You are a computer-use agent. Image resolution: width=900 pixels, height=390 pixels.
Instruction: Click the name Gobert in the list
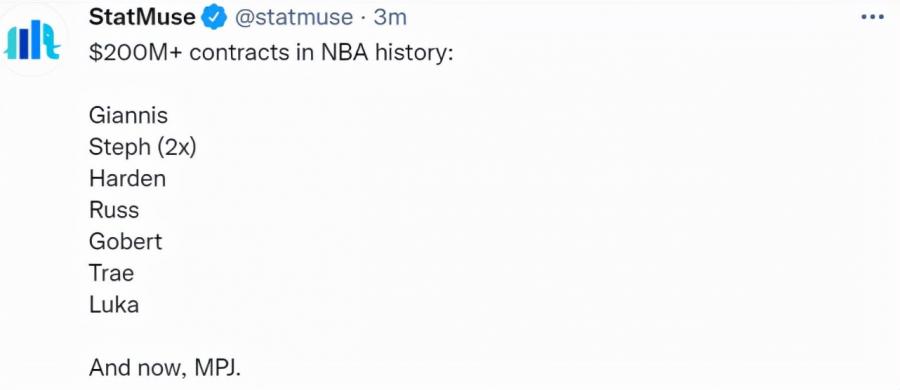[x=126, y=241]
